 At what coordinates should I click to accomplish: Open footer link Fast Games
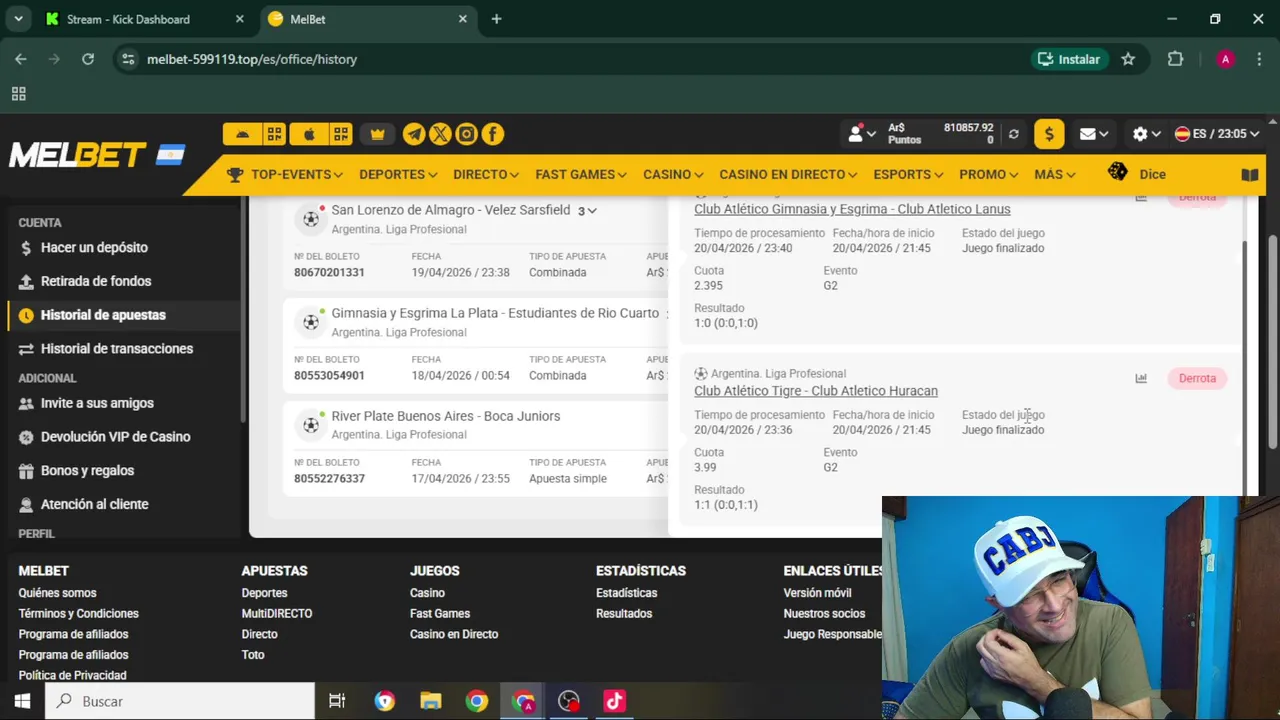coord(440,614)
